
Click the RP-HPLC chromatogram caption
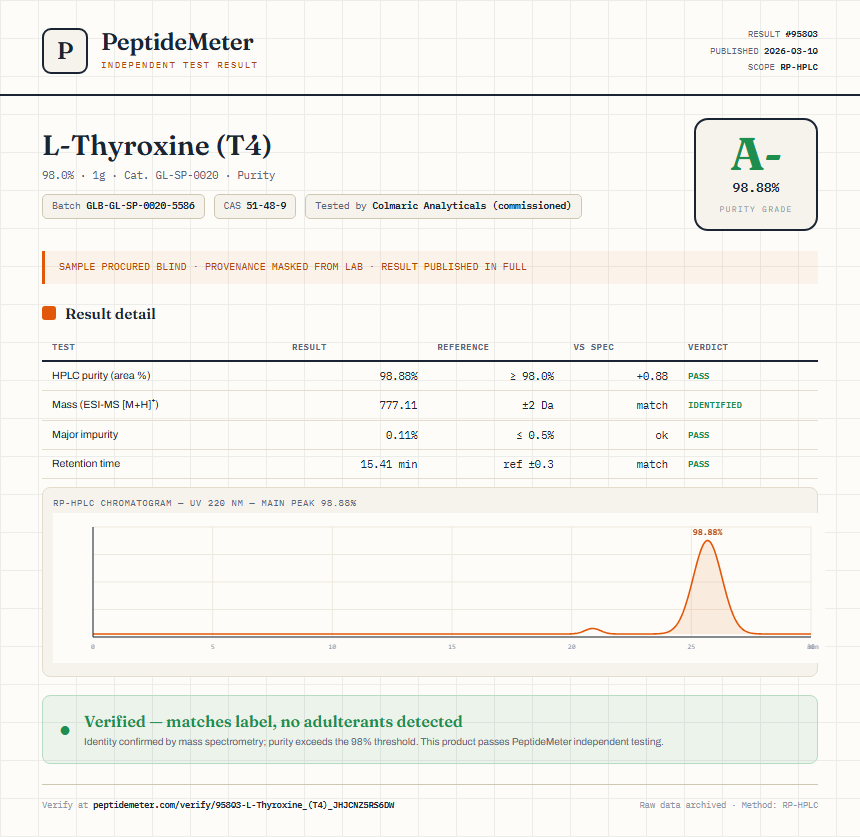(x=205, y=503)
